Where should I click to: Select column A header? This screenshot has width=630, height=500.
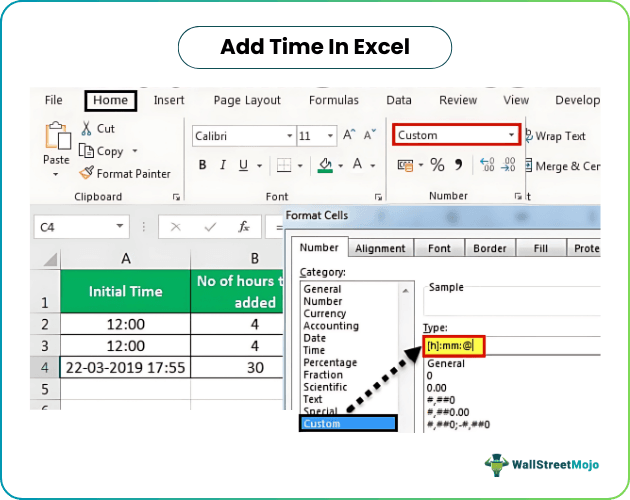126,258
